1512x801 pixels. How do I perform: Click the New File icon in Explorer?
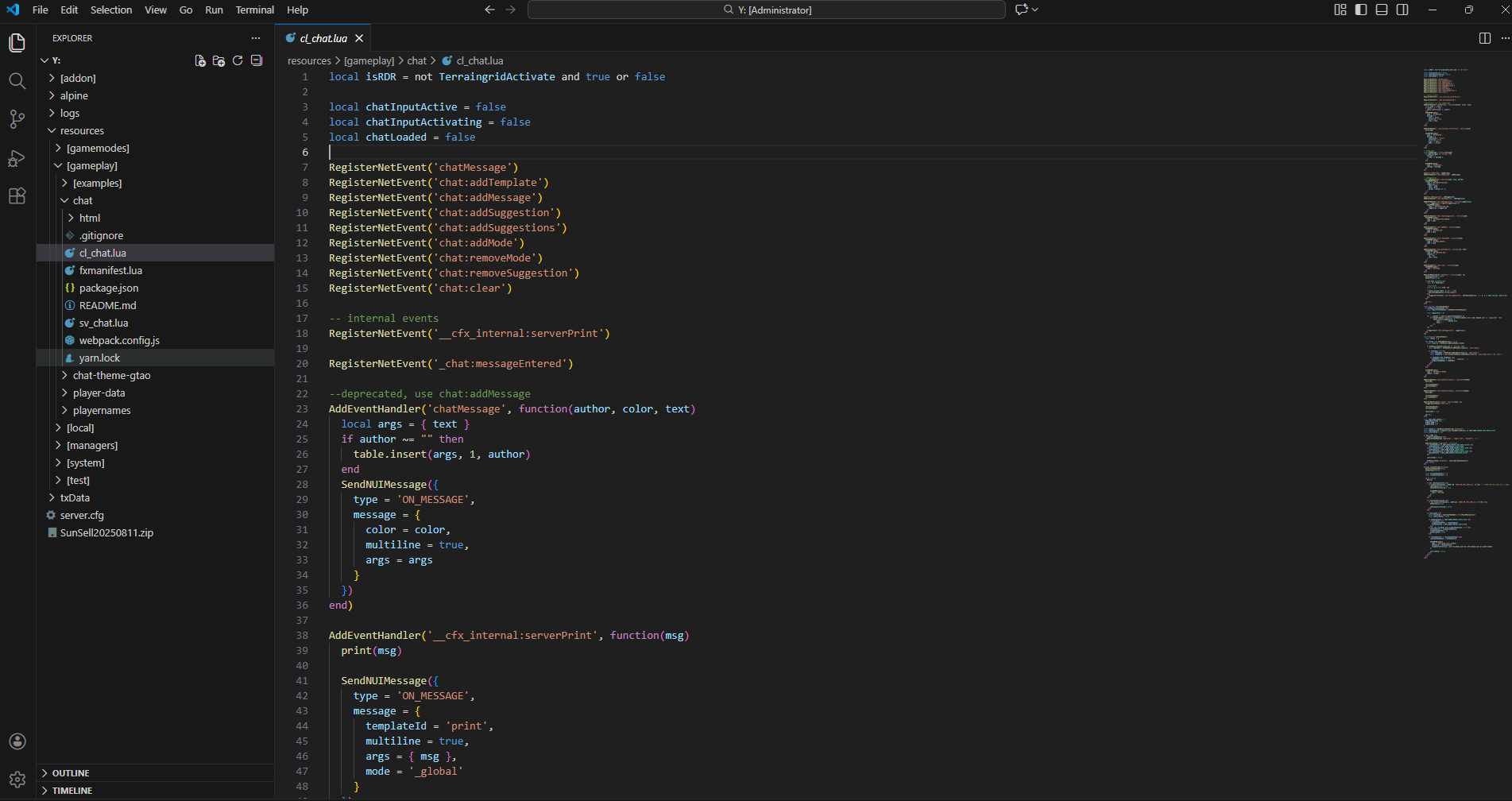[200, 60]
